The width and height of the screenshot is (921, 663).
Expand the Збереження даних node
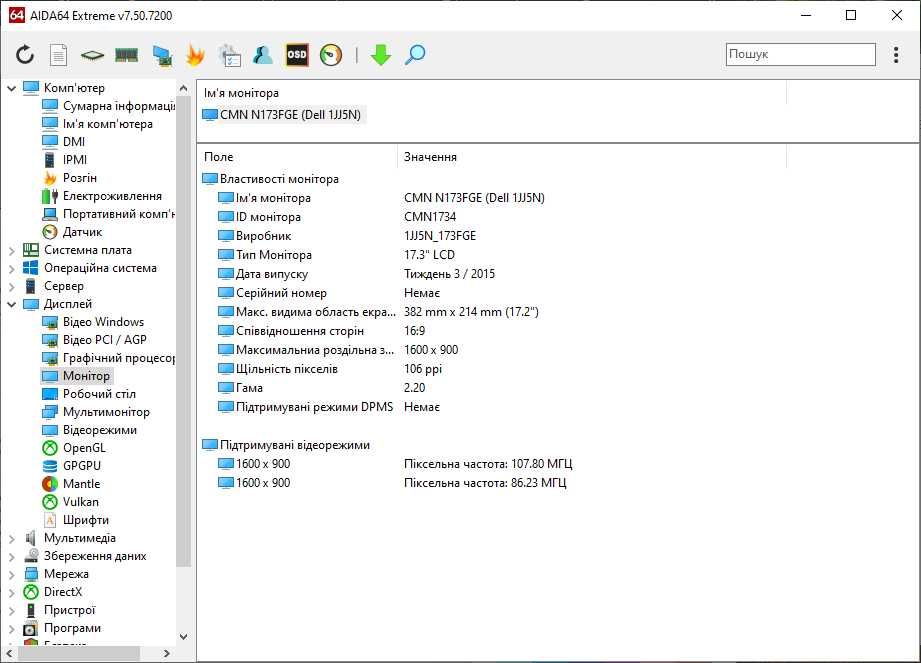click(x=11, y=557)
